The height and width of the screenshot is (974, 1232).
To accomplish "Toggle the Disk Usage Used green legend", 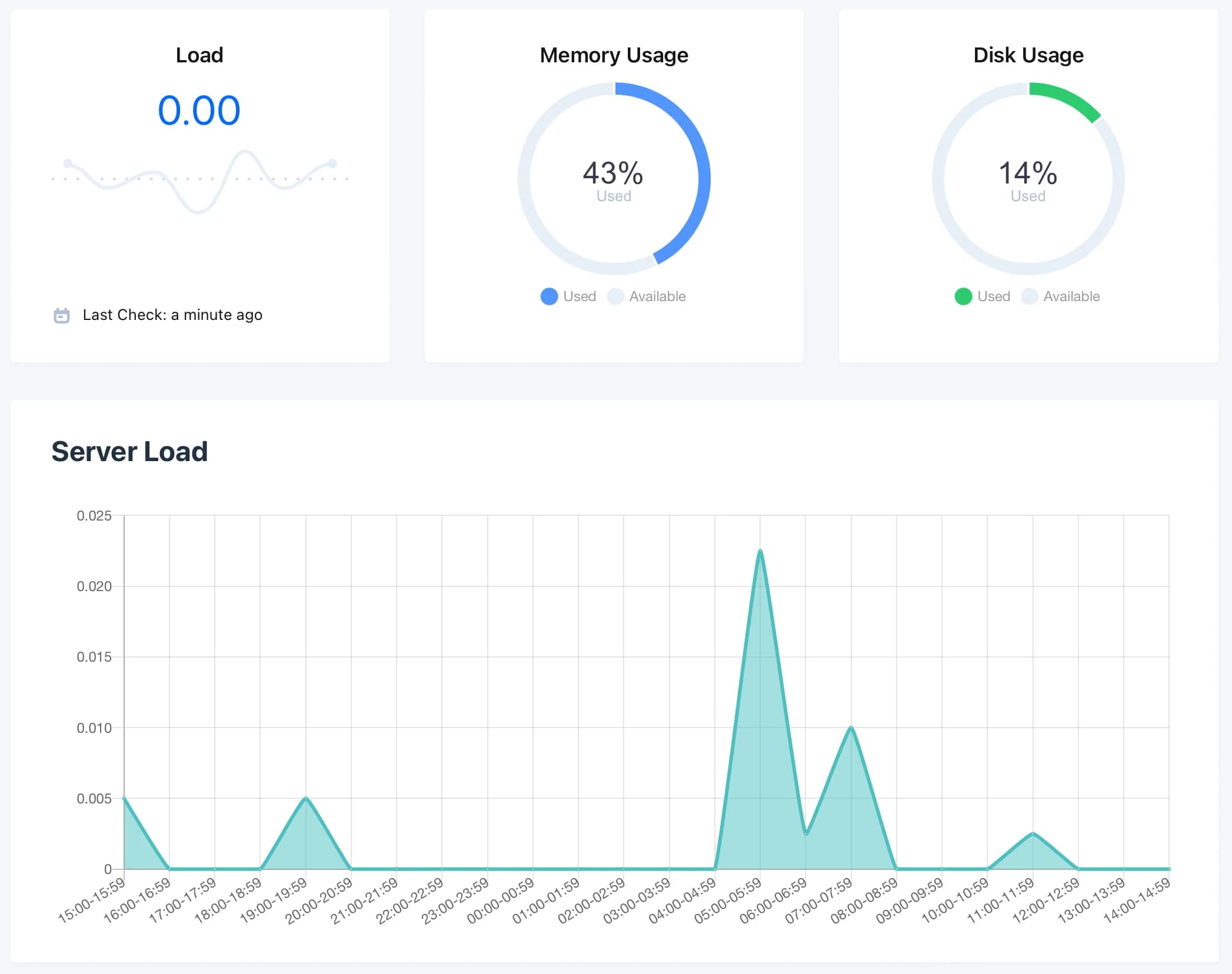I will (x=963, y=296).
